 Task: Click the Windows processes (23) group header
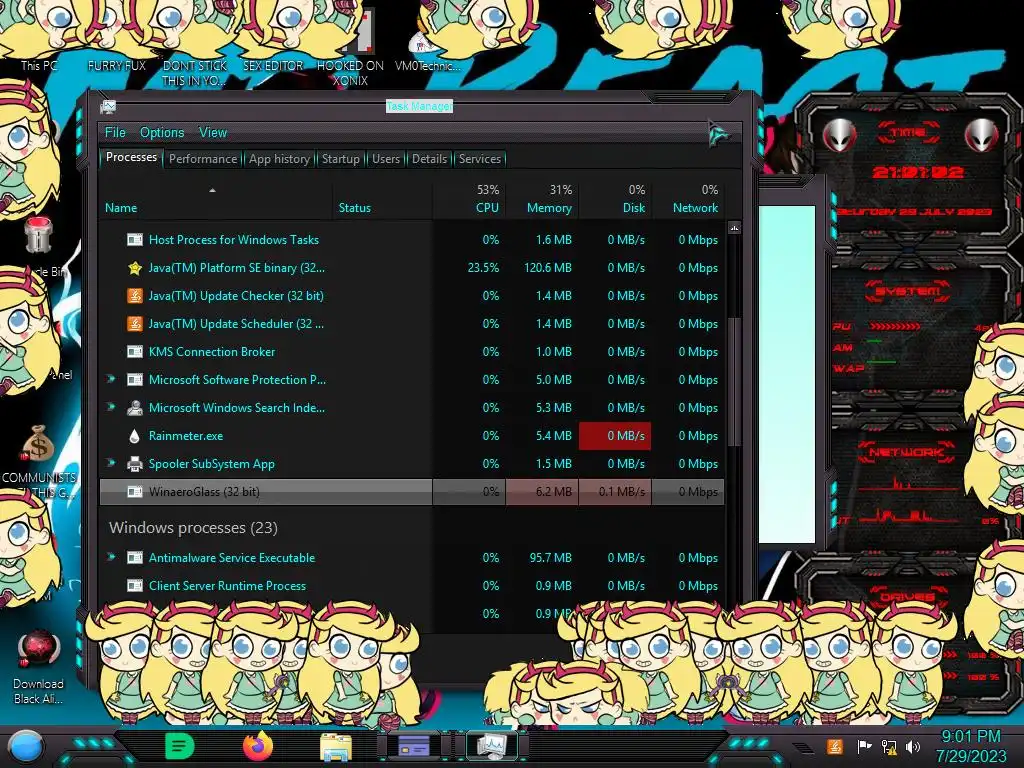[x=193, y=528]
